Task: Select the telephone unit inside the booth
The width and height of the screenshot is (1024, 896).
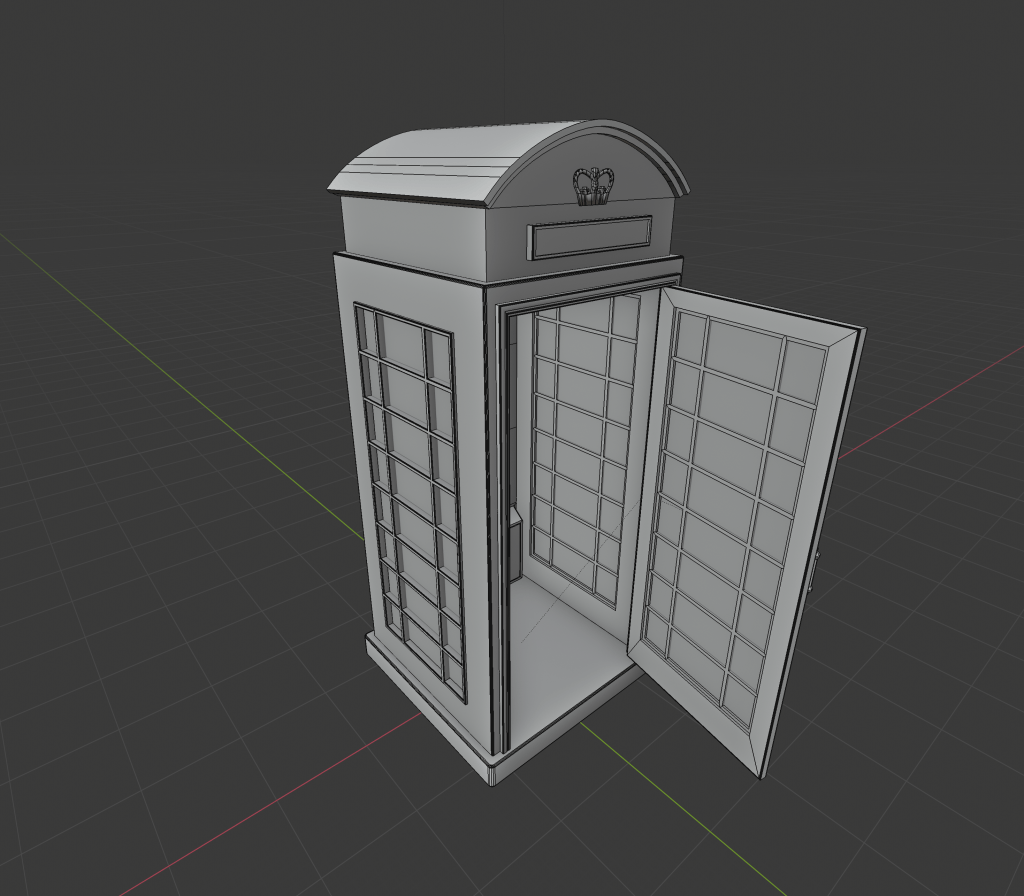Action: pyautogui.click(x=516, y=542)
